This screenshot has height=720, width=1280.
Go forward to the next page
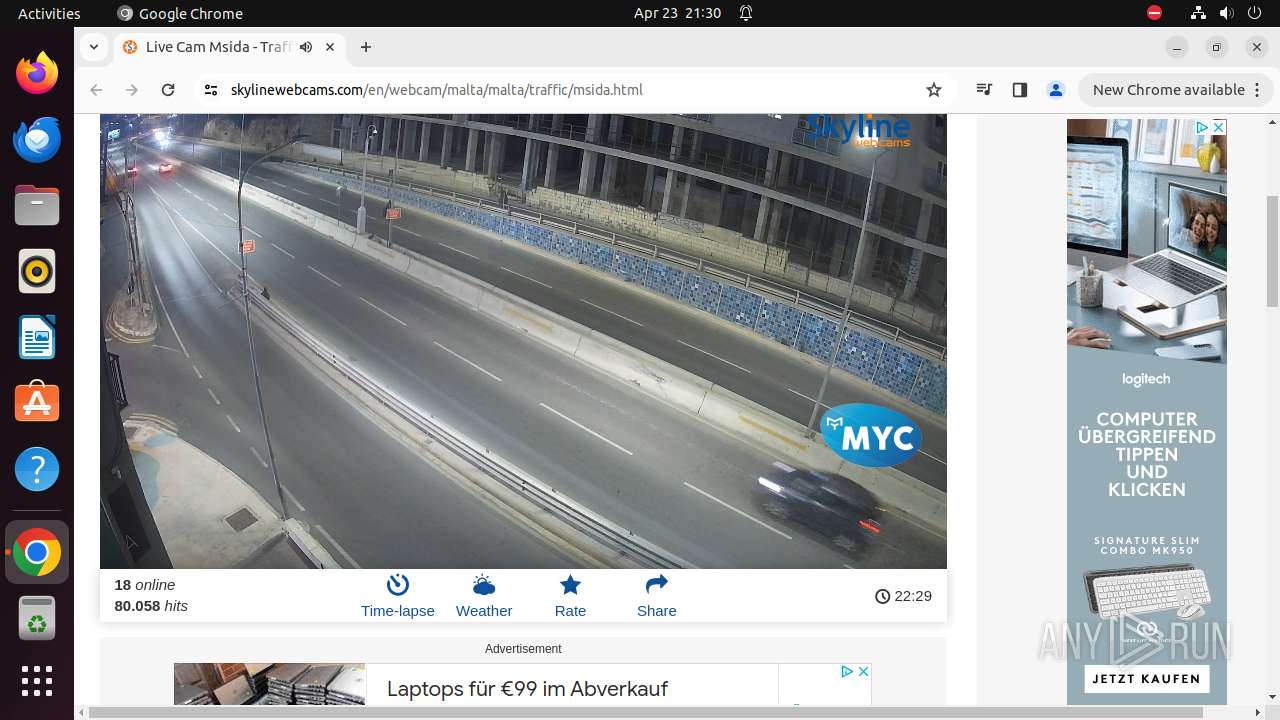132,90
